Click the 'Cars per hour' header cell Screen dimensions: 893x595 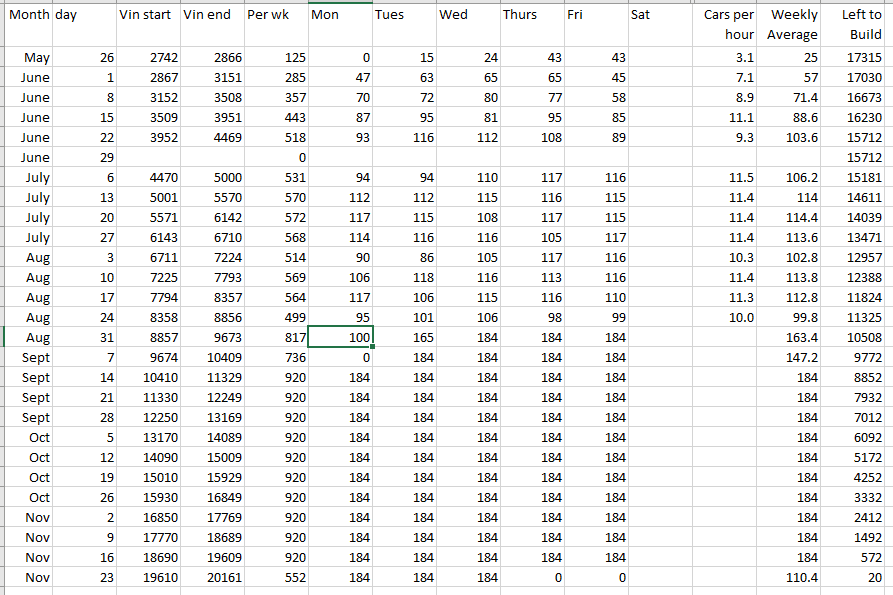click(725, 25)
